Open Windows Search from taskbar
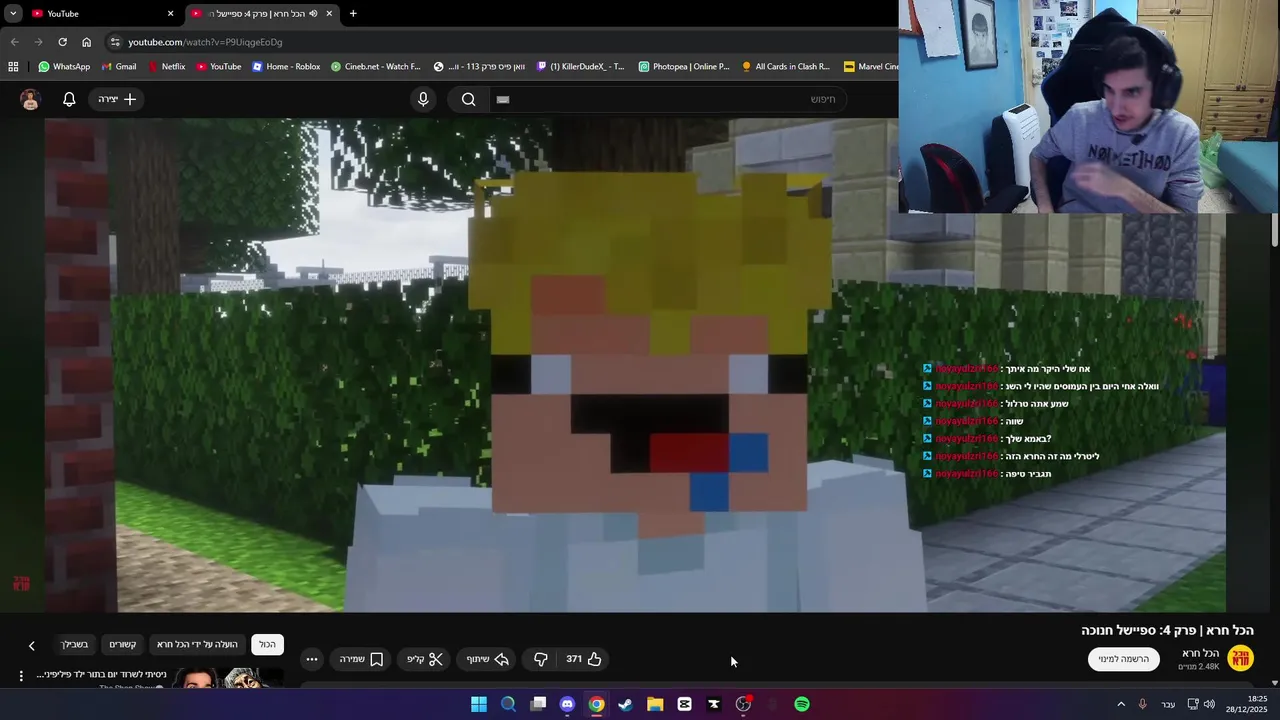1280x720 pixels. coord(508,704)
